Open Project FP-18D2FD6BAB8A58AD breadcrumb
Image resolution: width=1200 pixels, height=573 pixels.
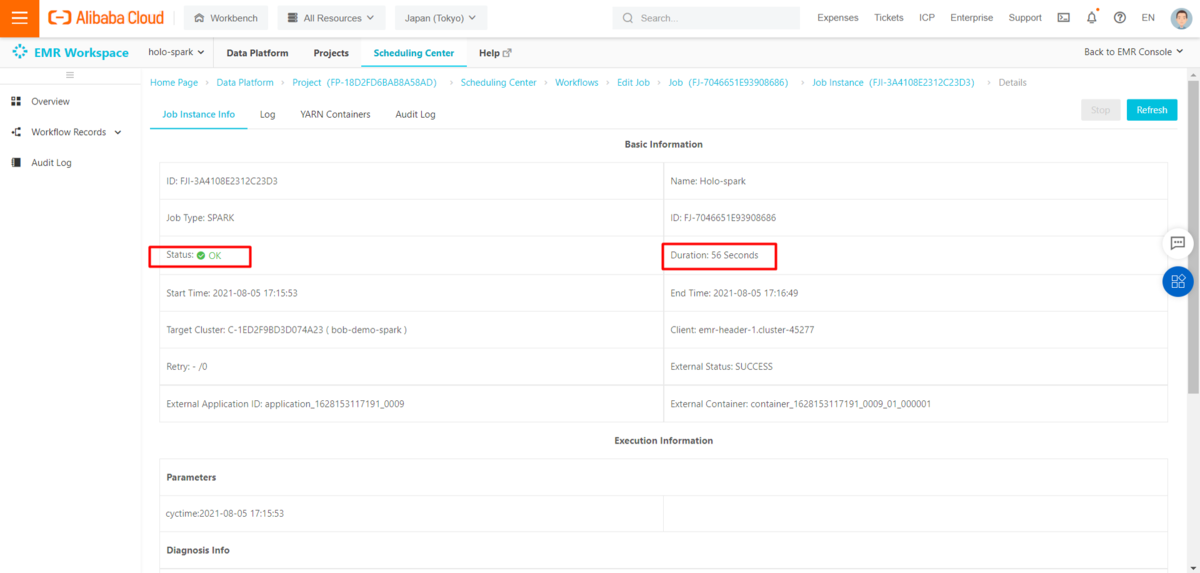click(365, 83)
